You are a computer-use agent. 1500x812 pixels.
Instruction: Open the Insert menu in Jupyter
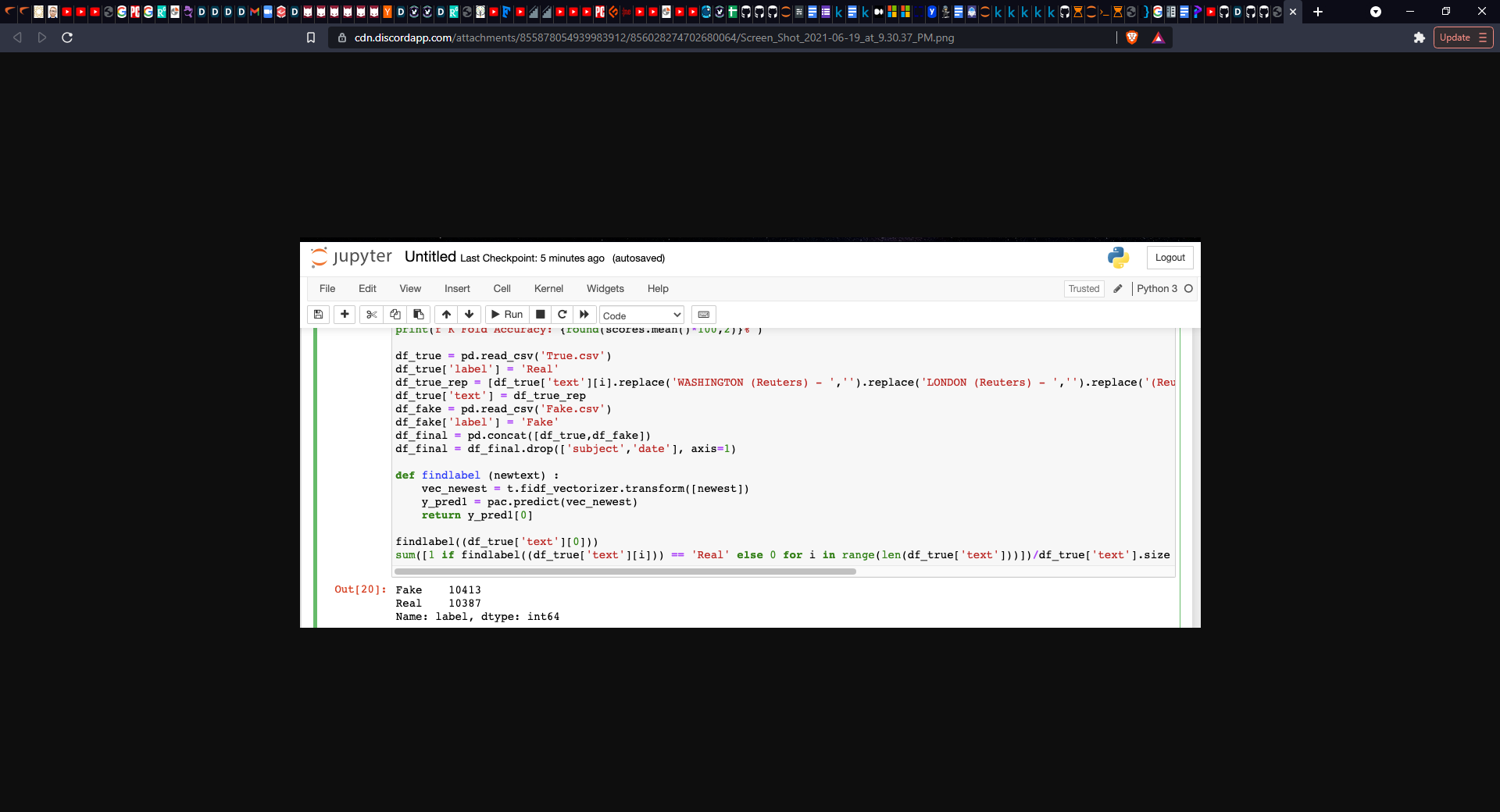tap(457, 289)
